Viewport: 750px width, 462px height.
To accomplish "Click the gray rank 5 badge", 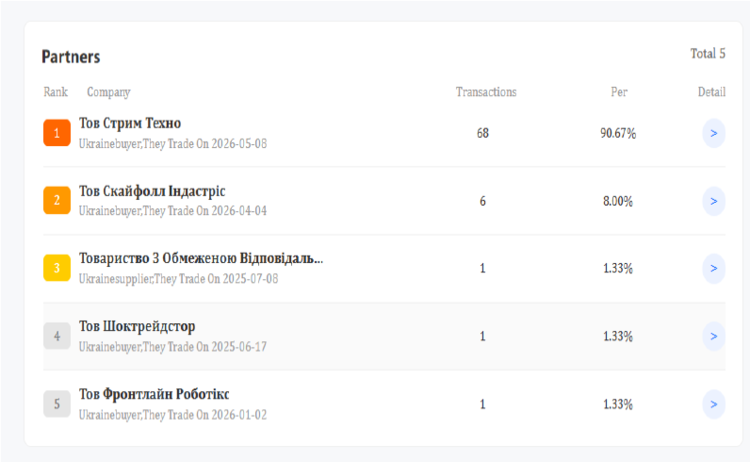I will point(57,404).
